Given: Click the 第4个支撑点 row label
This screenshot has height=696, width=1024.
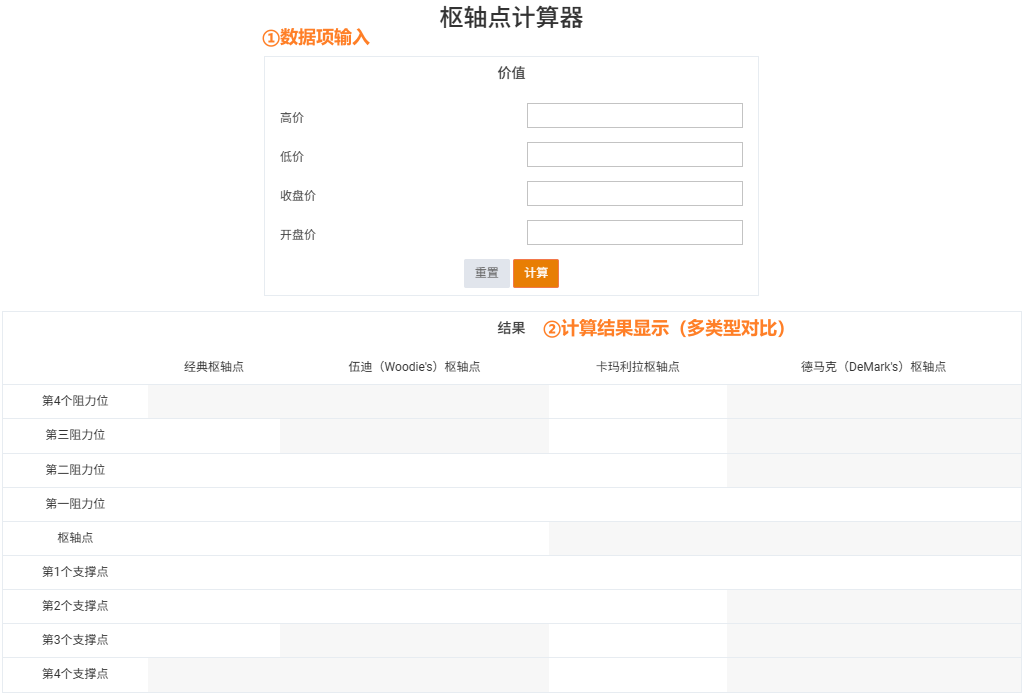Looking at the screenshot, I should click(x=75, y=674).
